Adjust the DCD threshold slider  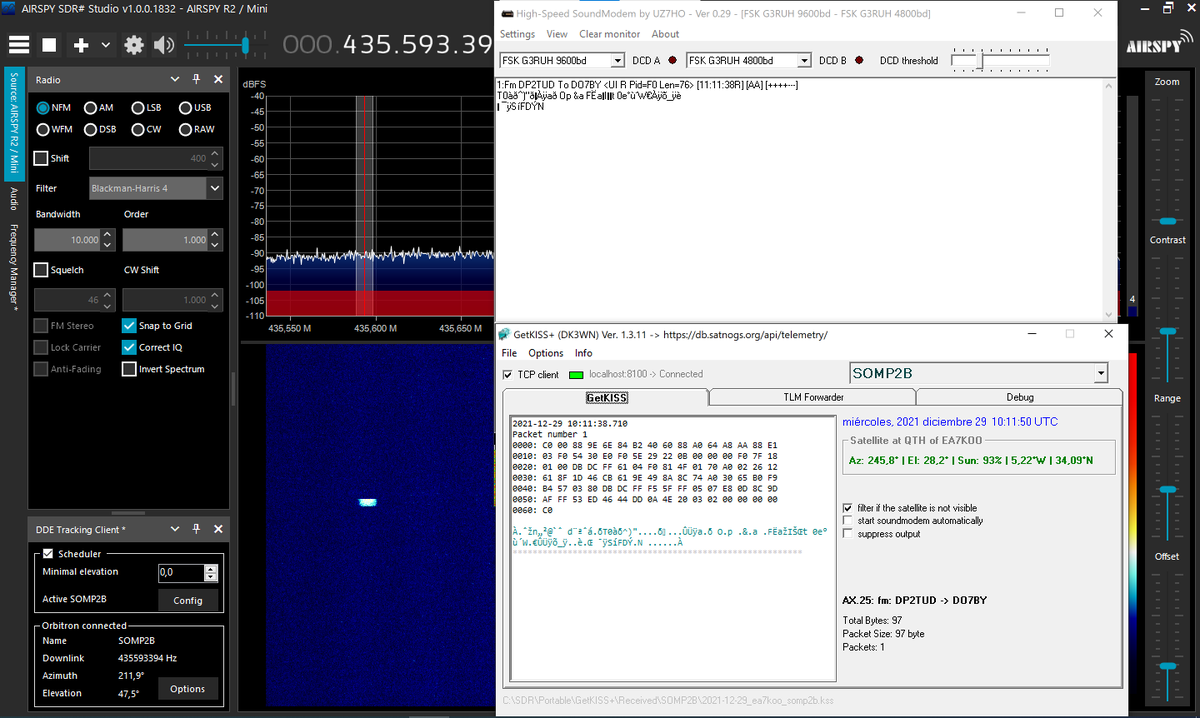(1000, 61)
